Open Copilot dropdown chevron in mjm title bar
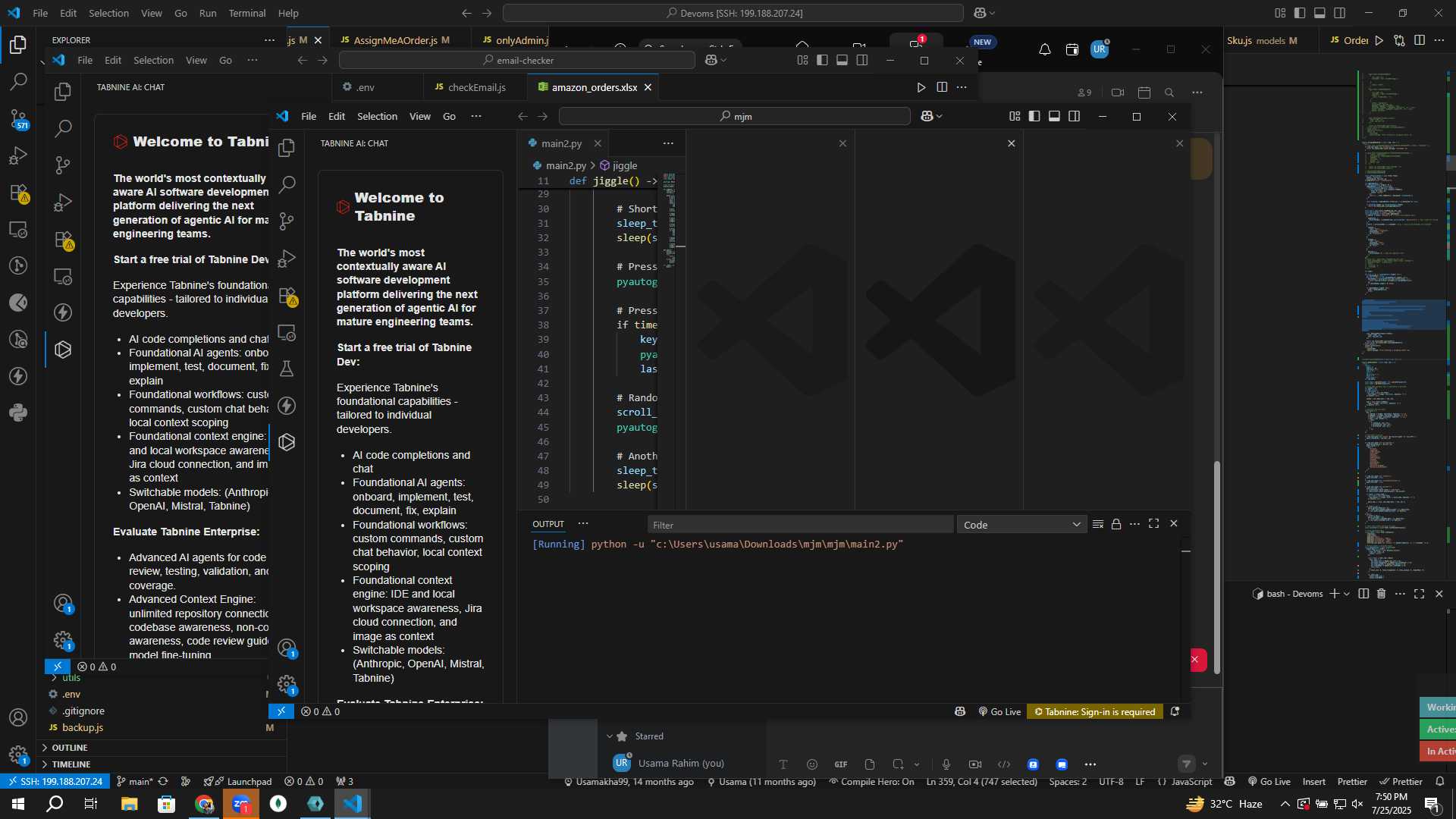 940,116
